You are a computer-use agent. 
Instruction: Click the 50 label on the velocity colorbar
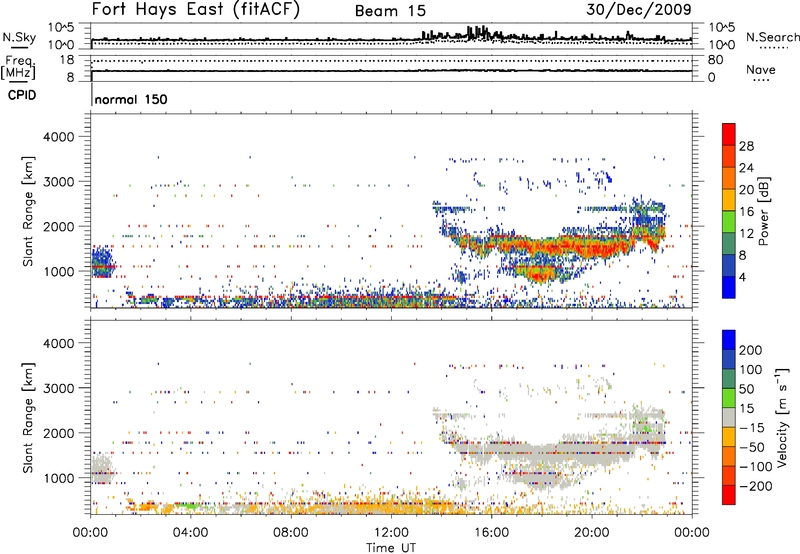tap(747, 389)
